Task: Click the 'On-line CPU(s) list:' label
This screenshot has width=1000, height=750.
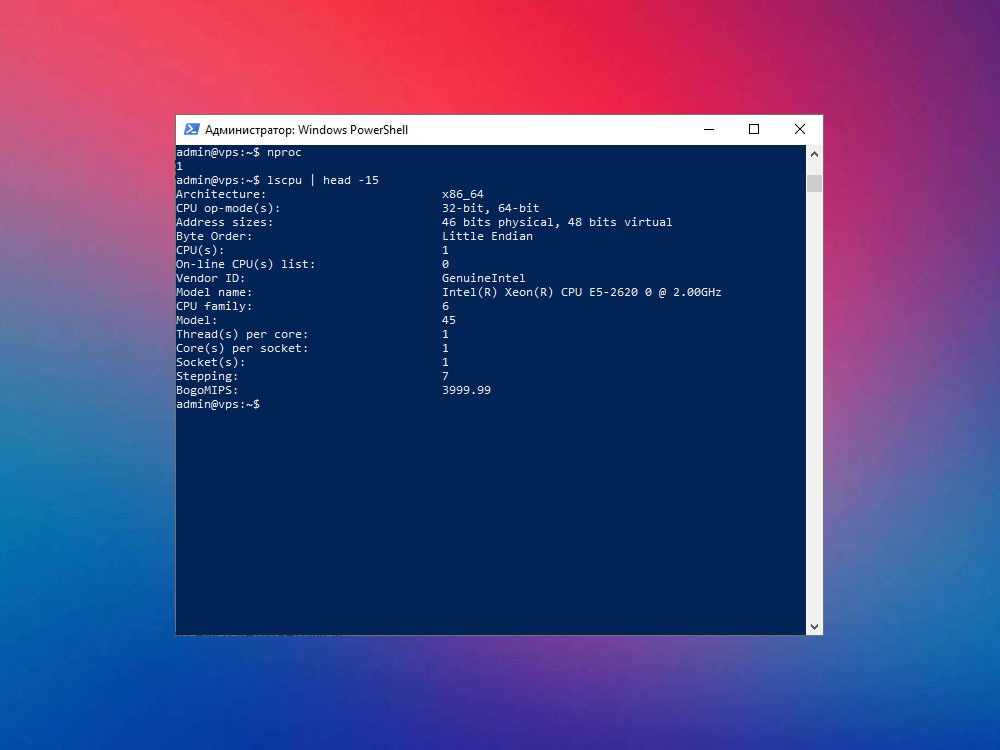Action: 246,264
